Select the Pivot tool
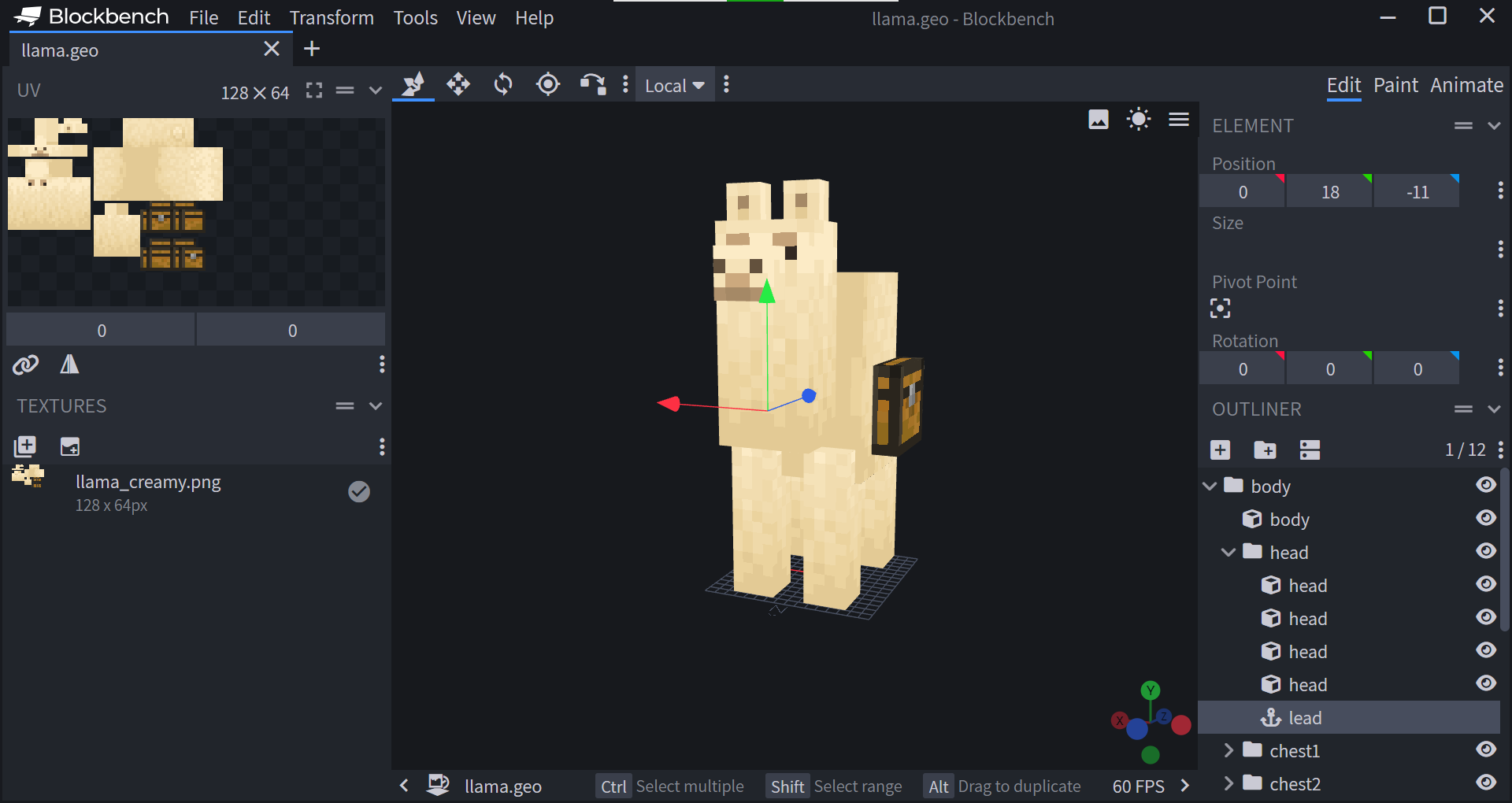 pos(548,84)
